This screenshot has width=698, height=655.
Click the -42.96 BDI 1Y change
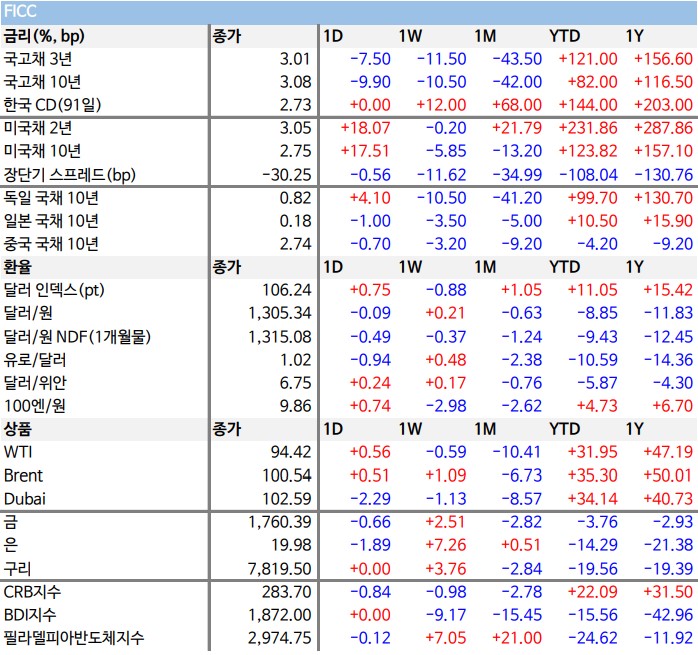point(668,615)
